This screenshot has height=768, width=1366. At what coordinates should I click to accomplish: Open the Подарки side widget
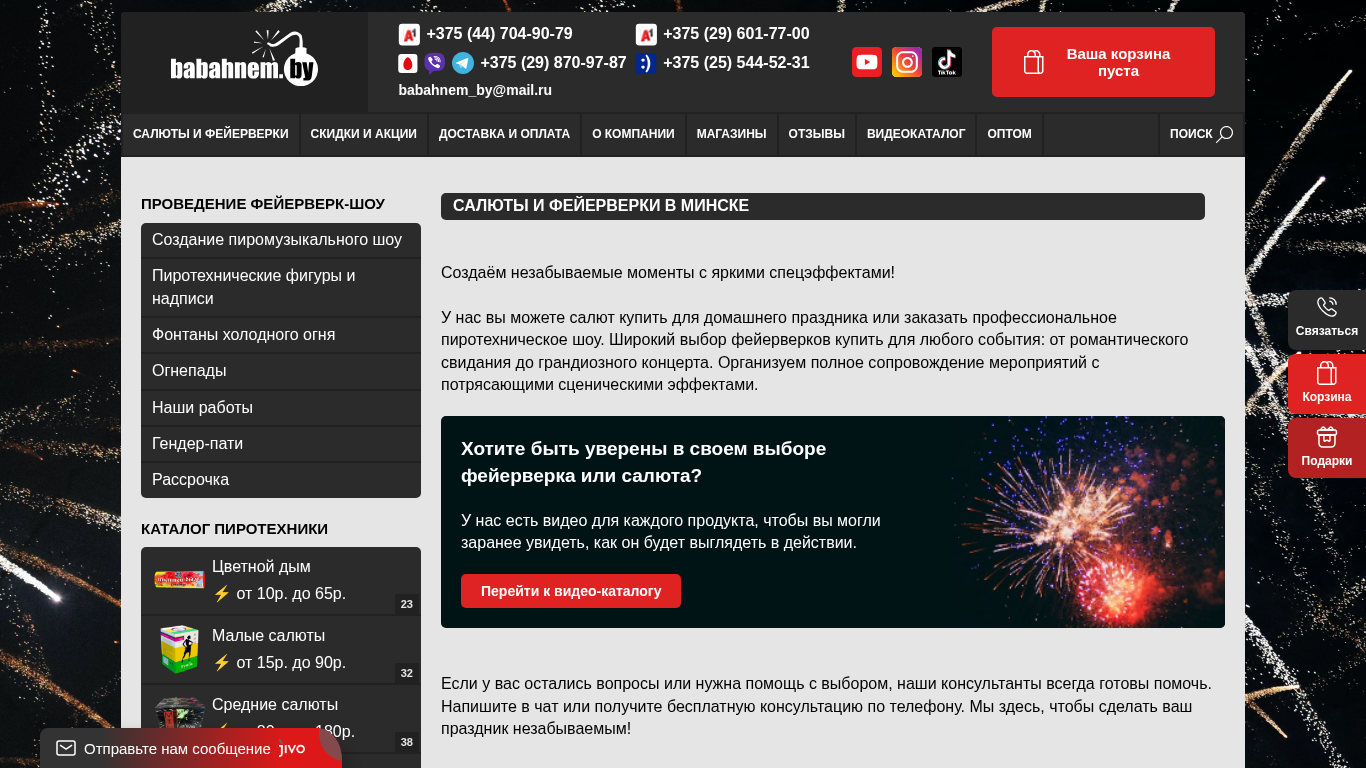1327,448
